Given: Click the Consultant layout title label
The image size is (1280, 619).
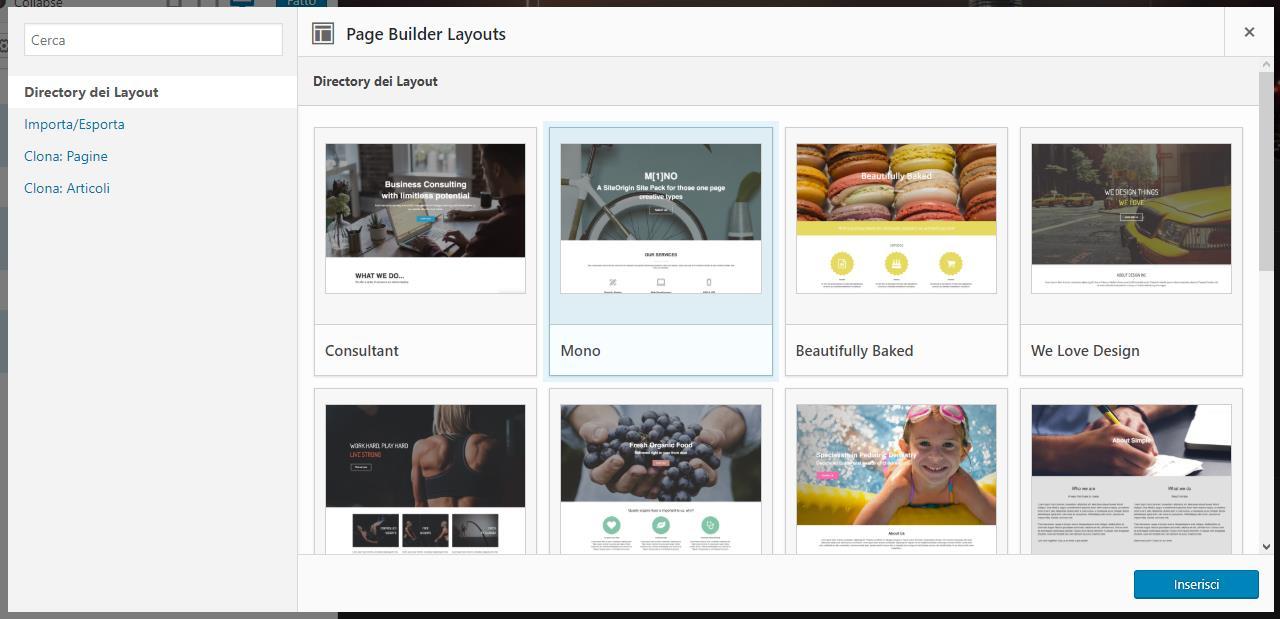Looking at the screenshot, I should [362, 351].
